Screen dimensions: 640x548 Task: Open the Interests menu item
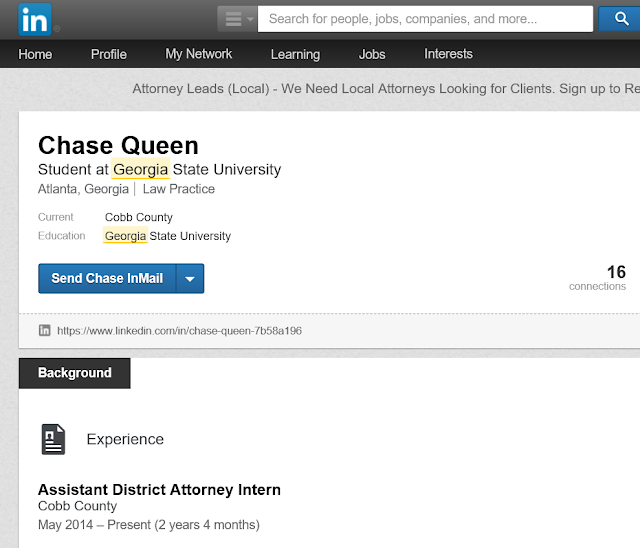(x=448, y=54)
